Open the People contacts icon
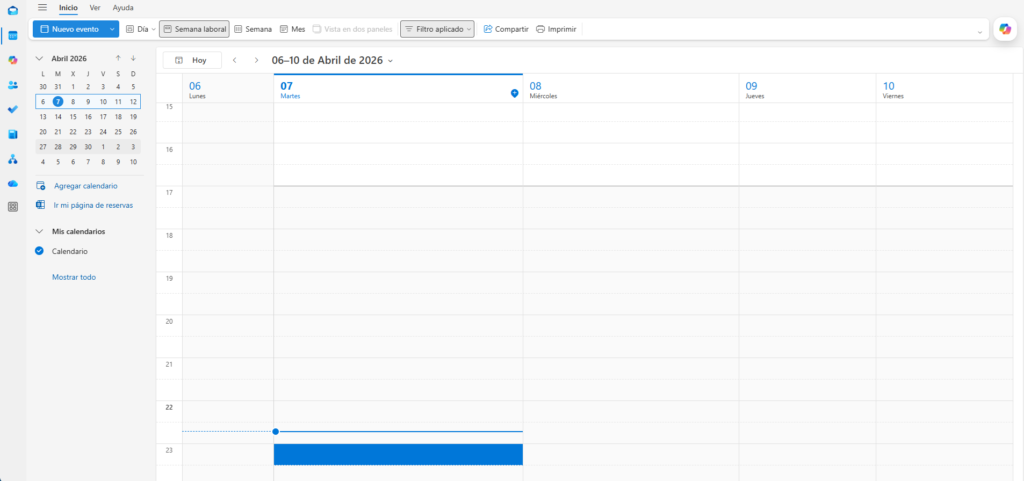Image resolution: width=1024 pixels, height=481 pixels. pos(12,84)
